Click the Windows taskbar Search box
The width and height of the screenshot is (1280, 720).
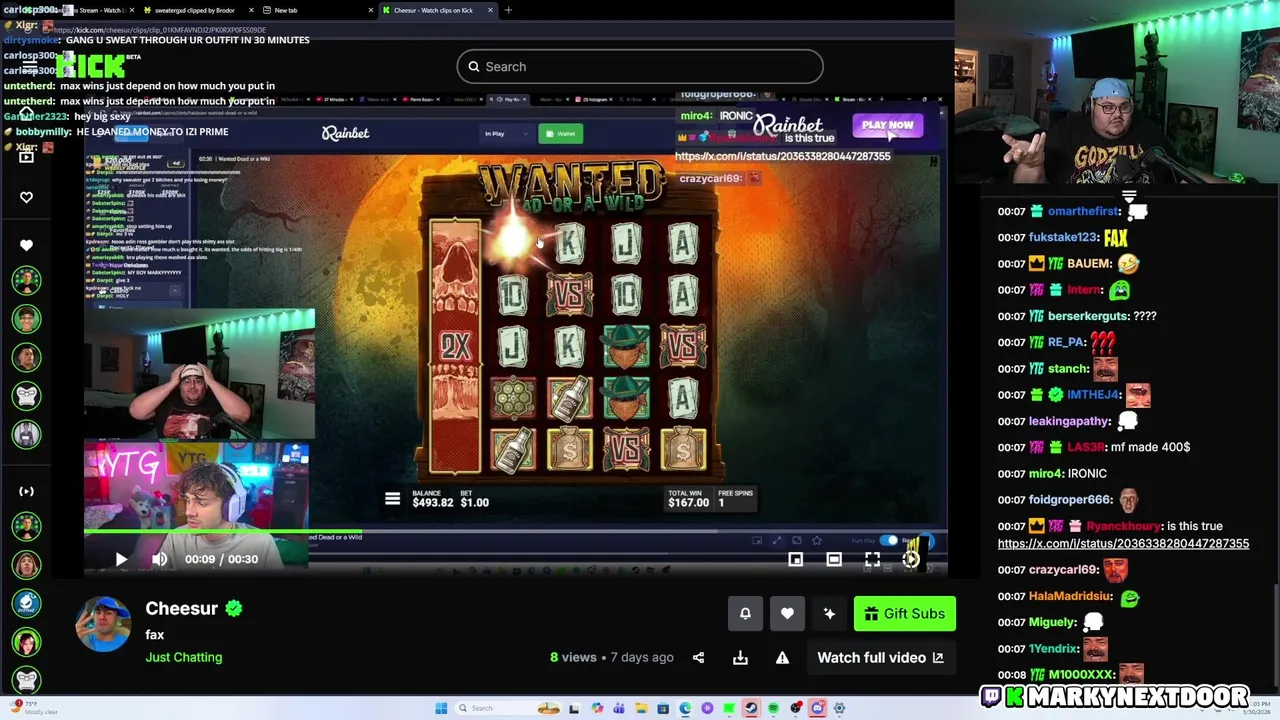507,708
